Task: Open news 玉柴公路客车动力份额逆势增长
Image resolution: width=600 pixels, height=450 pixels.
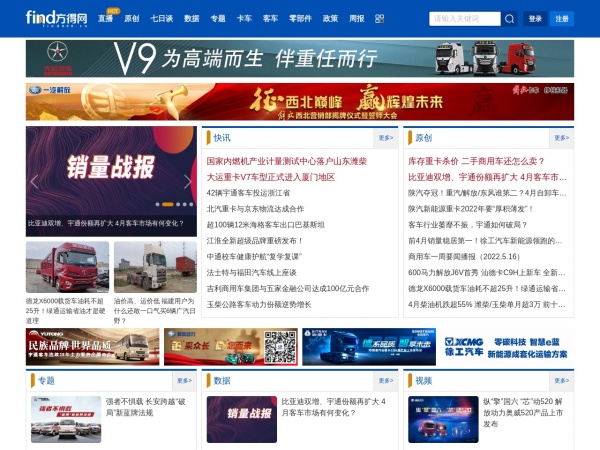Action: pyautogui.click(x=259, y=305)
